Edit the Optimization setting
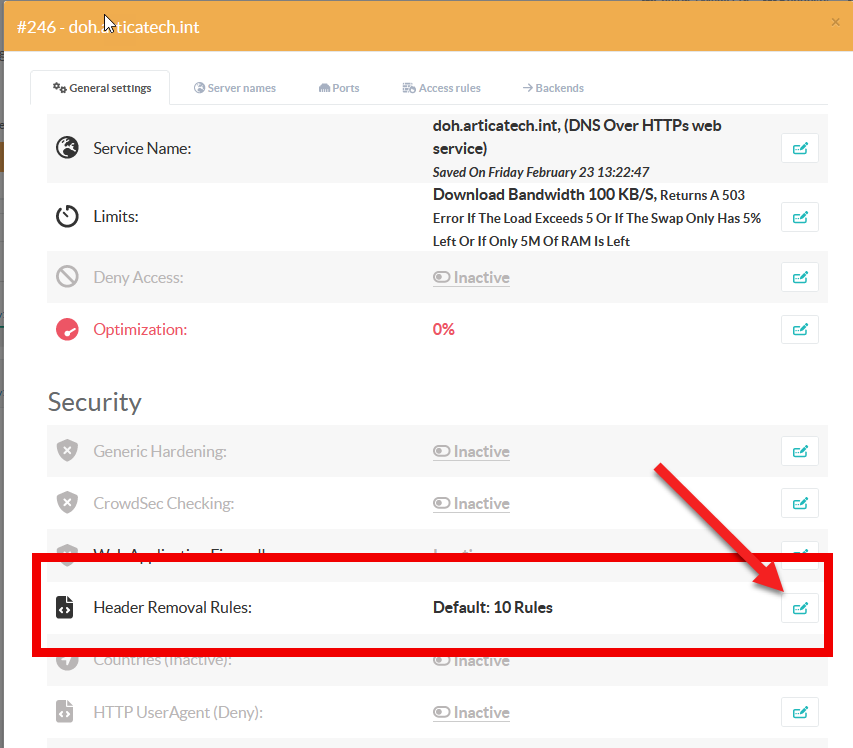853x748 pixels. [799, 329]
